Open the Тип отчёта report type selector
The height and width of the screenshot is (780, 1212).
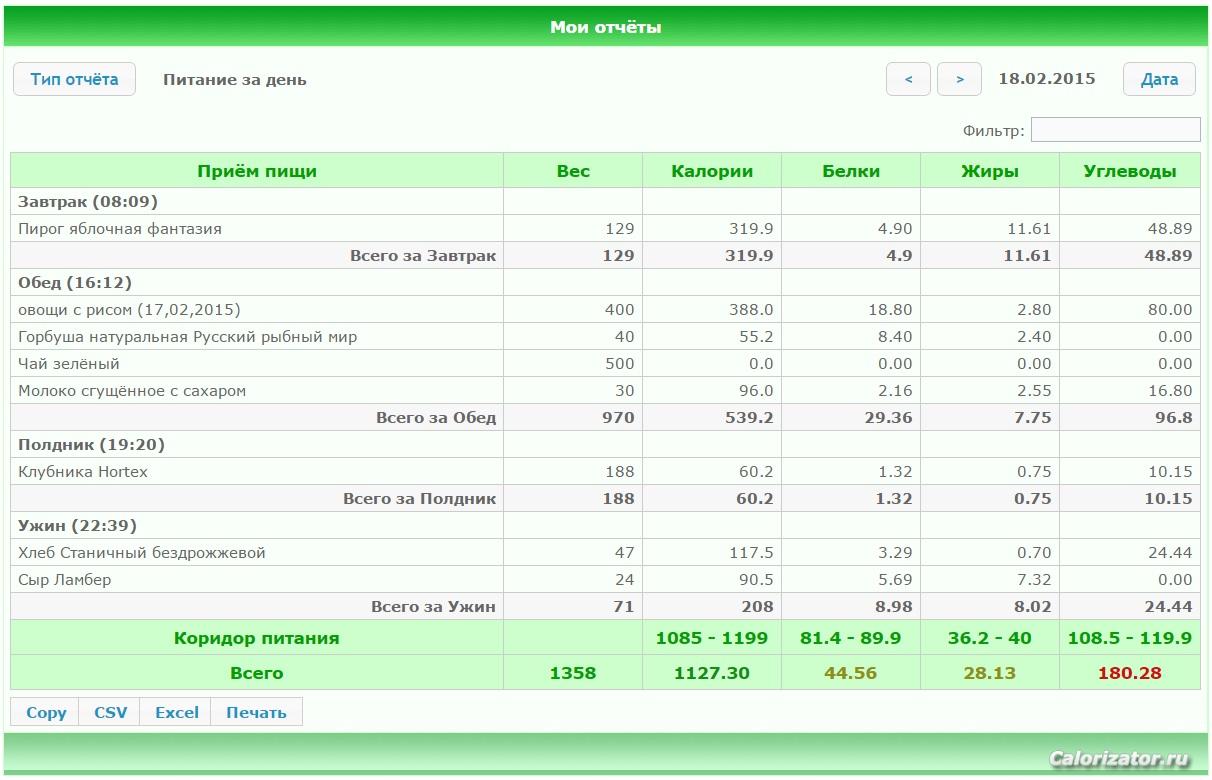[x=74, y=79]
